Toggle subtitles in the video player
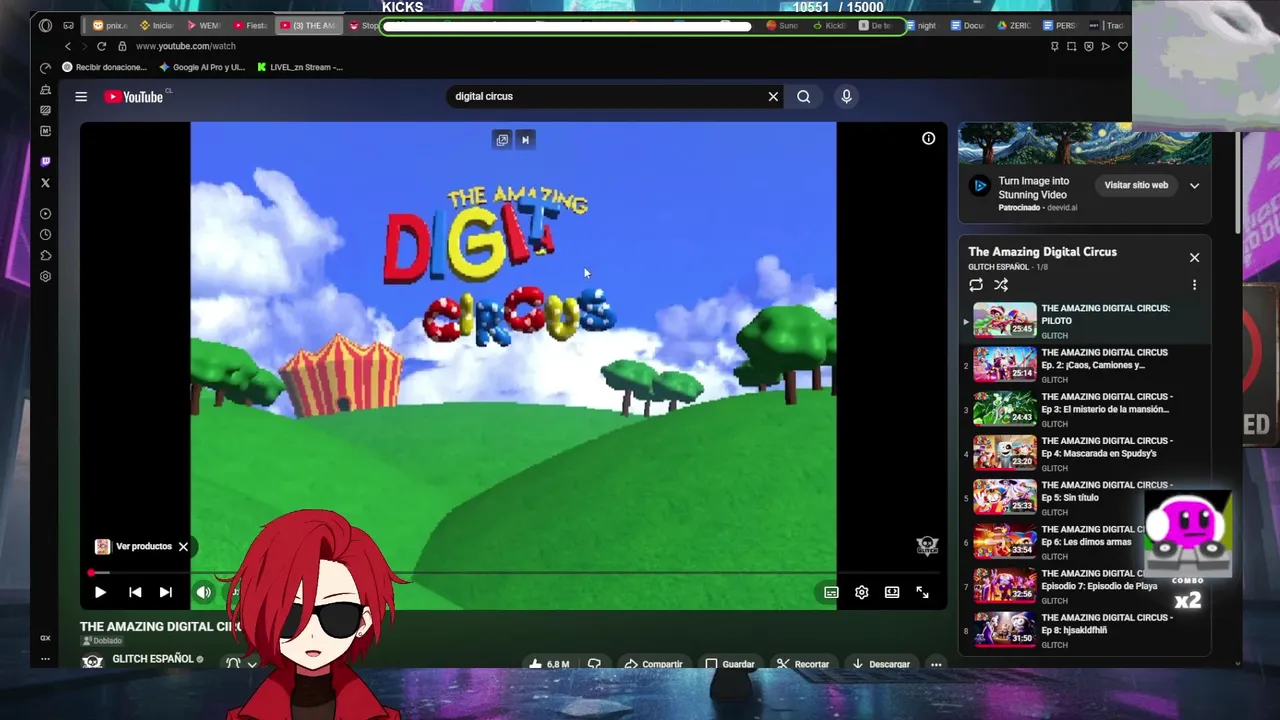Screen dimensions: 1280x720 tap(831, 593)
